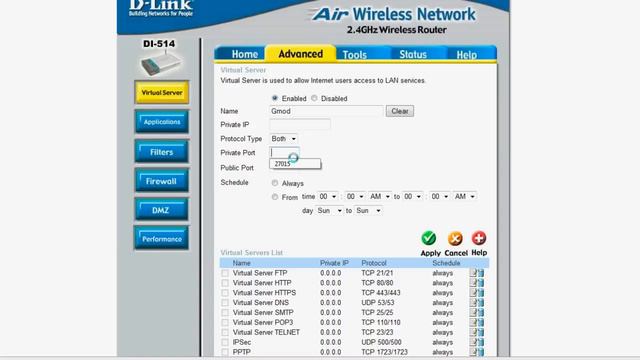Edit the Virtual Server TELNET entry

pos(473,332)
